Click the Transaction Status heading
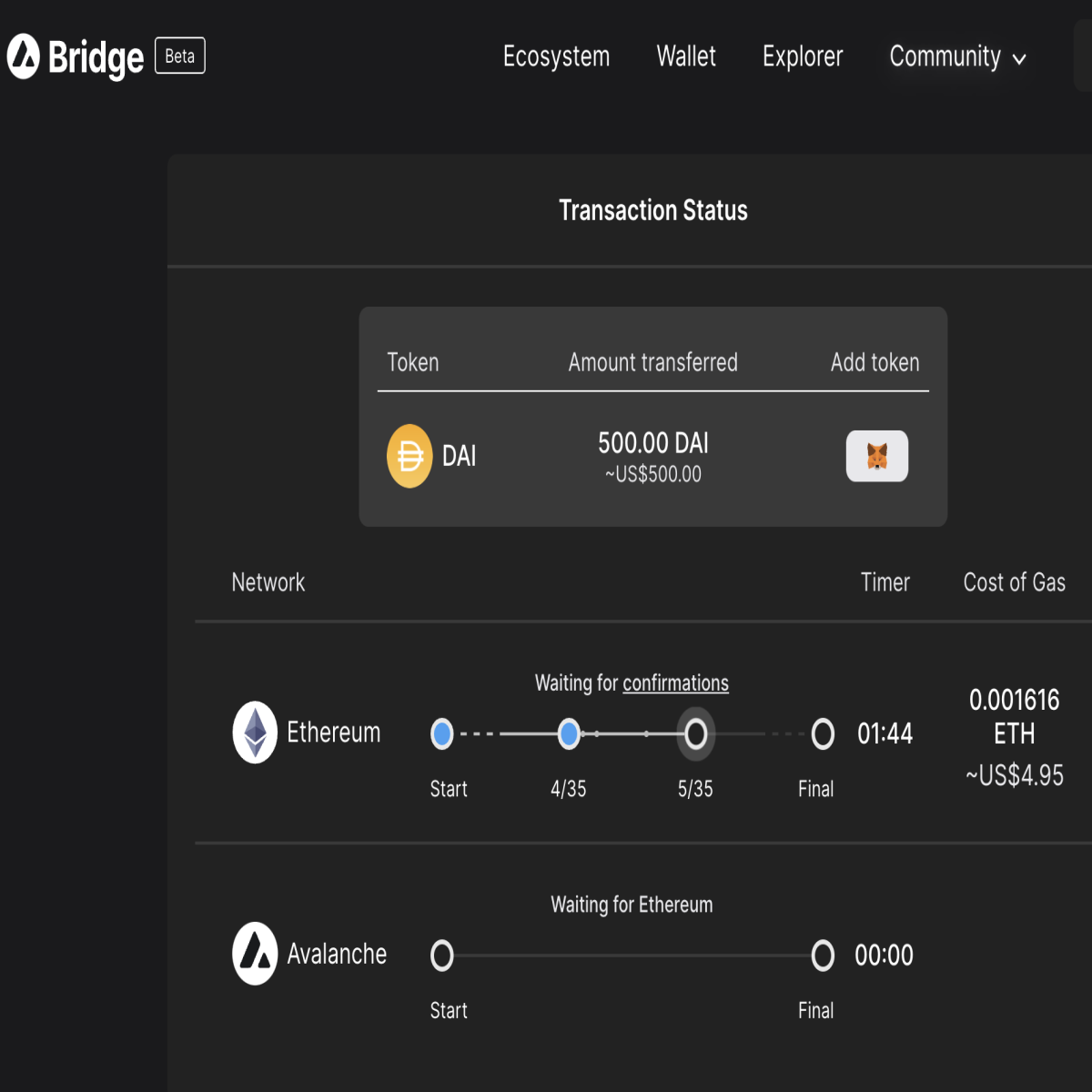This screenshot has width=1092, height=1092. pos(653,210)
